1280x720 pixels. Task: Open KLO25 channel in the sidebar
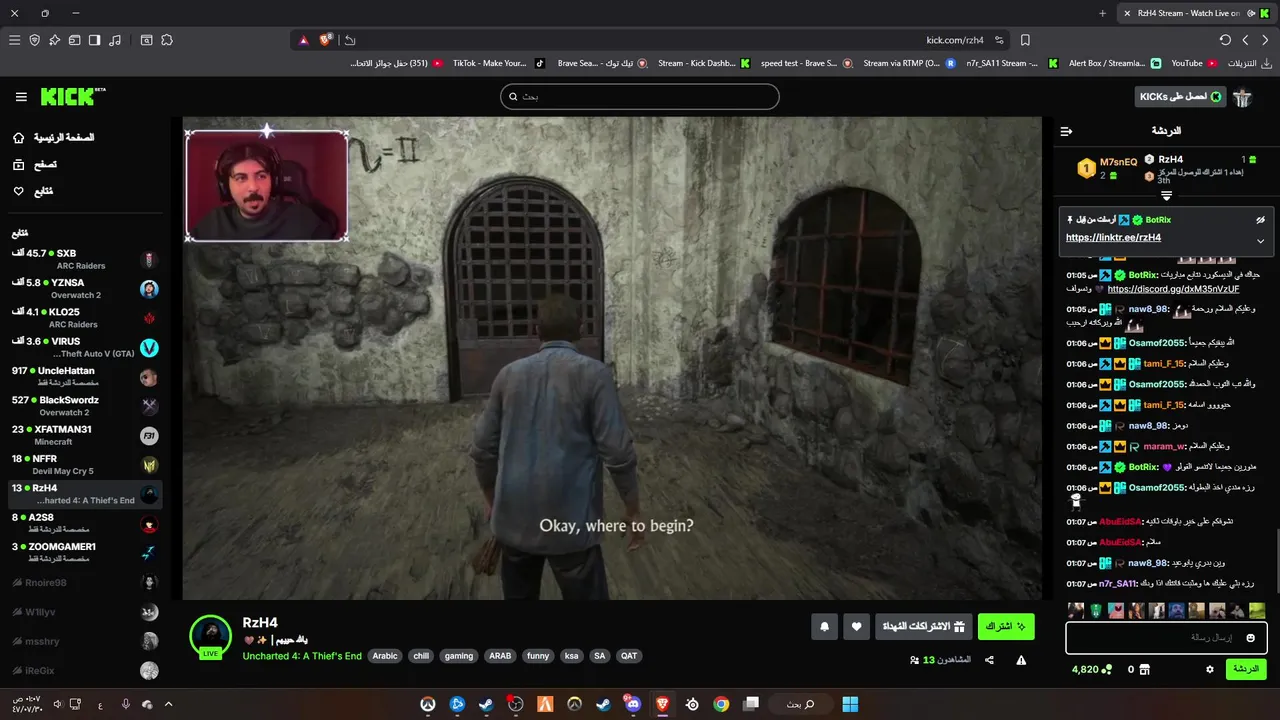[85, 318]
